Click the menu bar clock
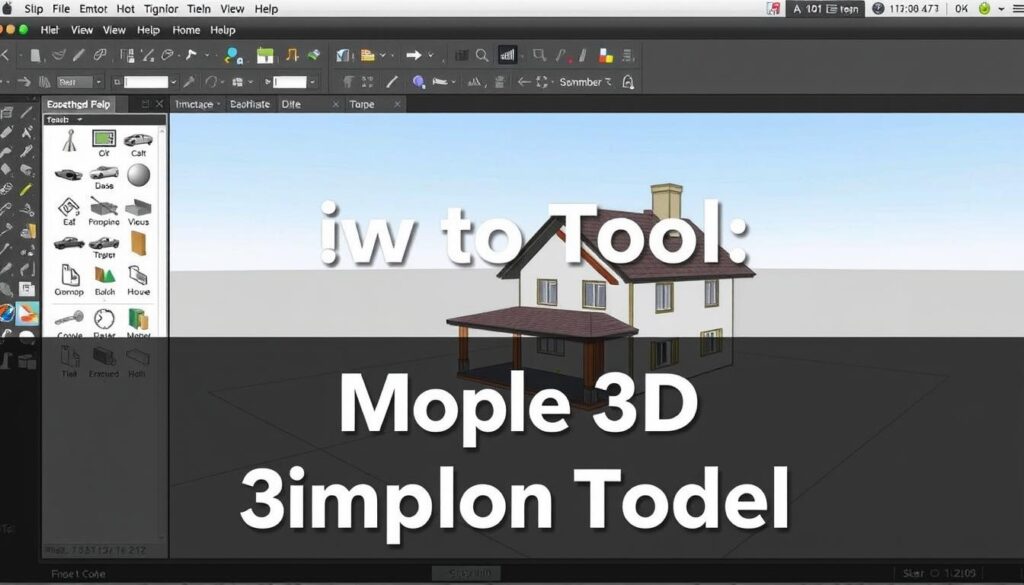The height and width of the screenshot is (585, 1024). [x=914, y=9]
